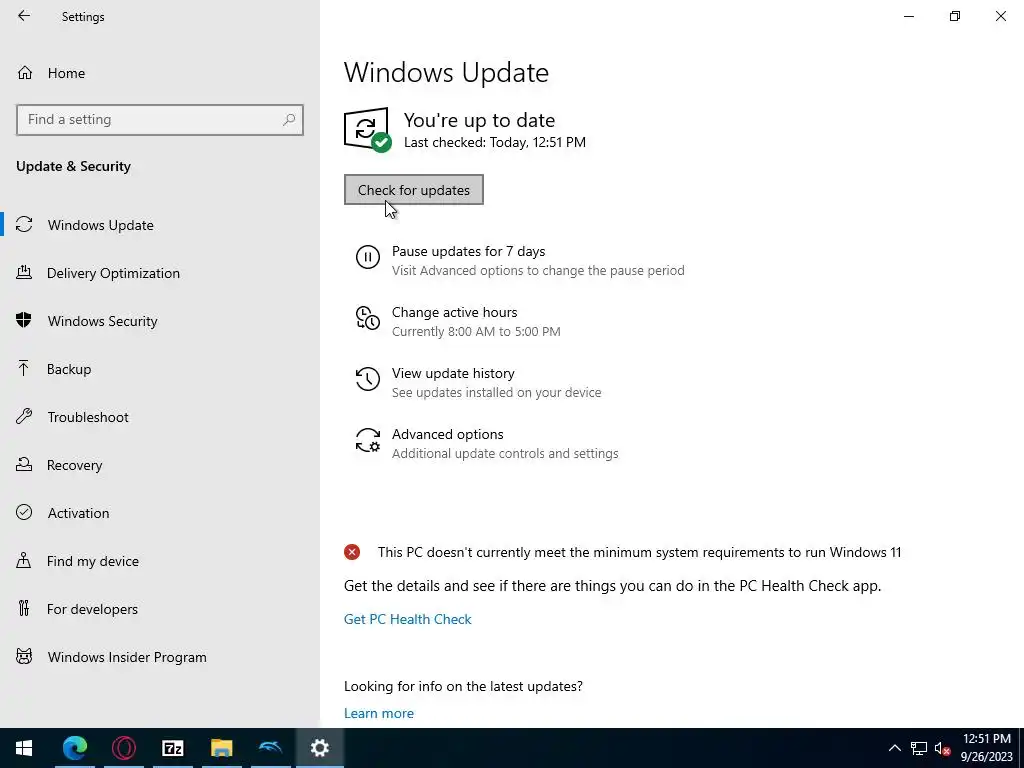Launch Opera browser from taskbar

(x=123, y=748)
